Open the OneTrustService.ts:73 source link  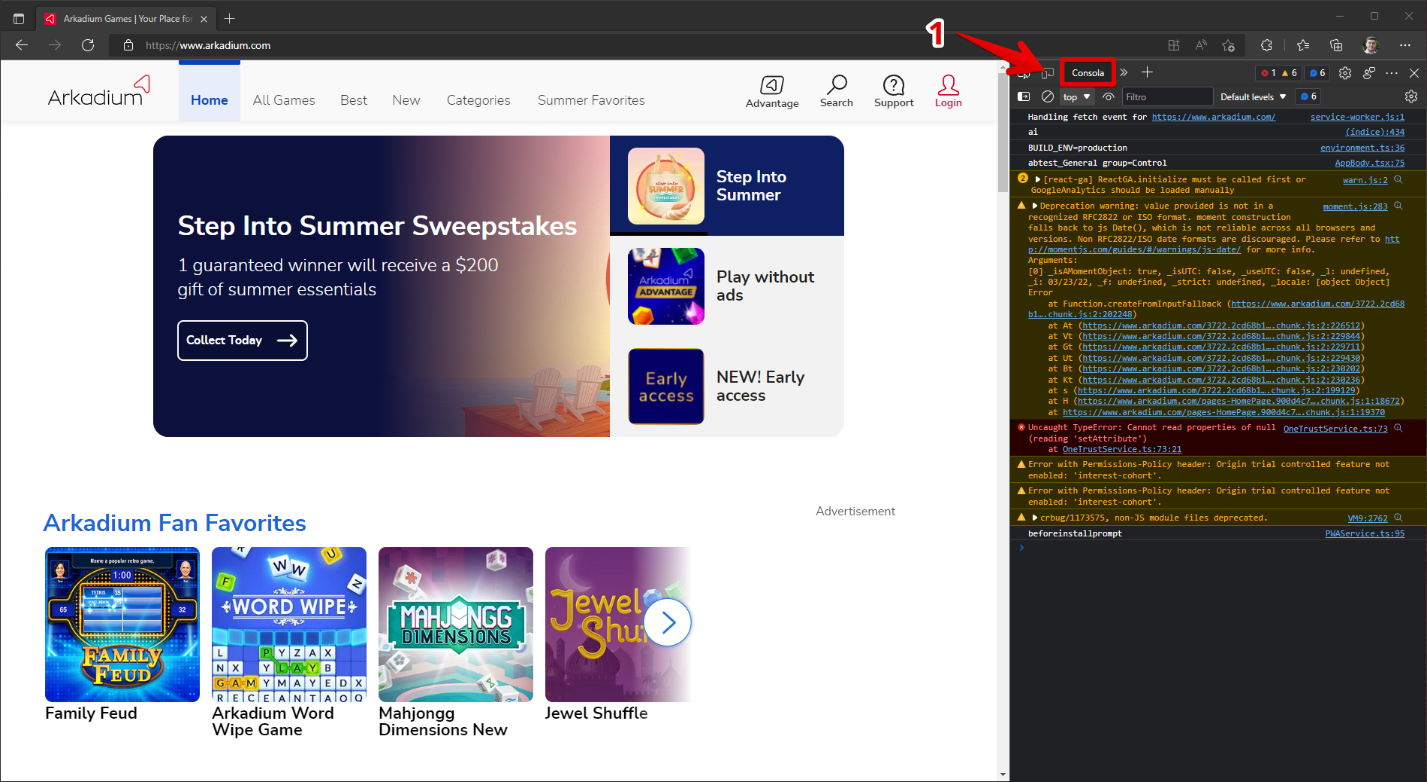click(x=1335, y=428)
